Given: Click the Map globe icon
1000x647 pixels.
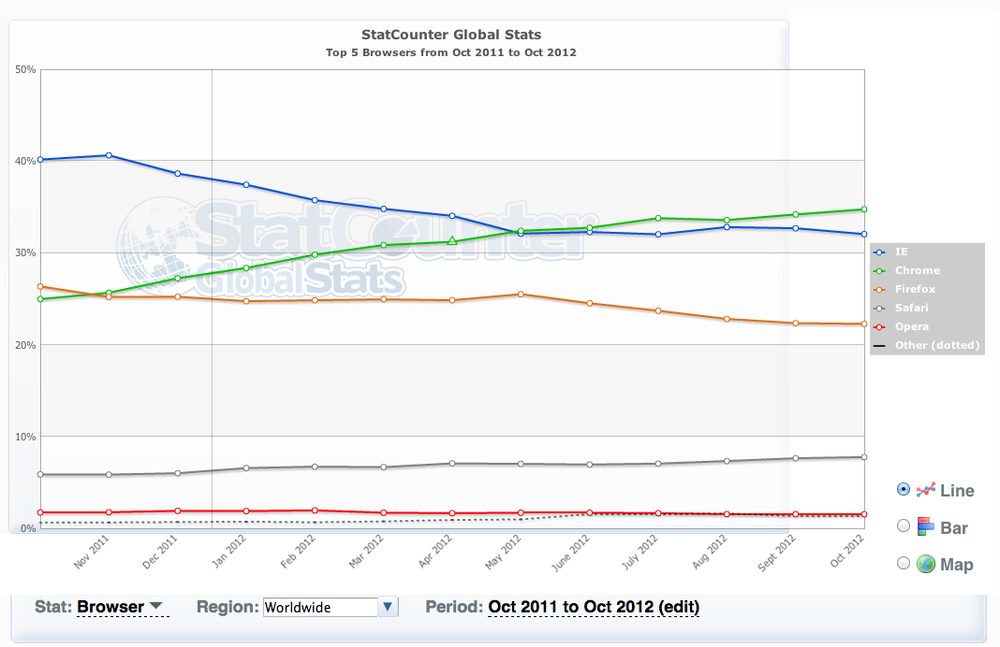Looking at the screenshot, I should (927, 564).
